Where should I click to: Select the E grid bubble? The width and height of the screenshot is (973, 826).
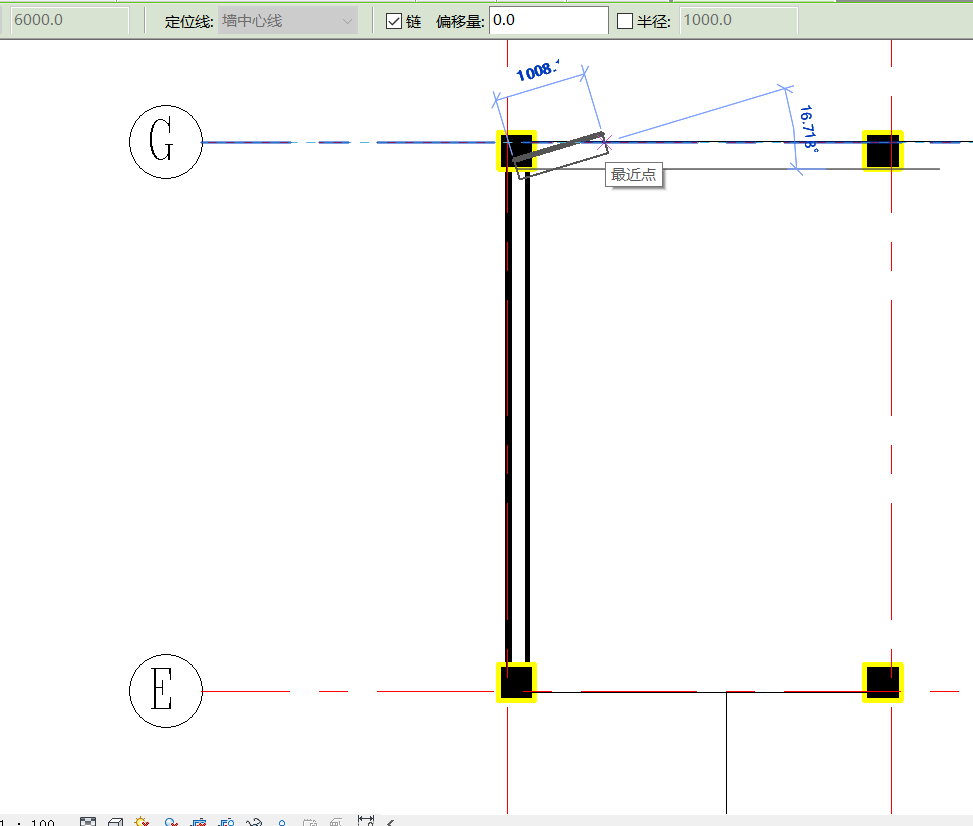pyautogui.click(x=166, y=691)
